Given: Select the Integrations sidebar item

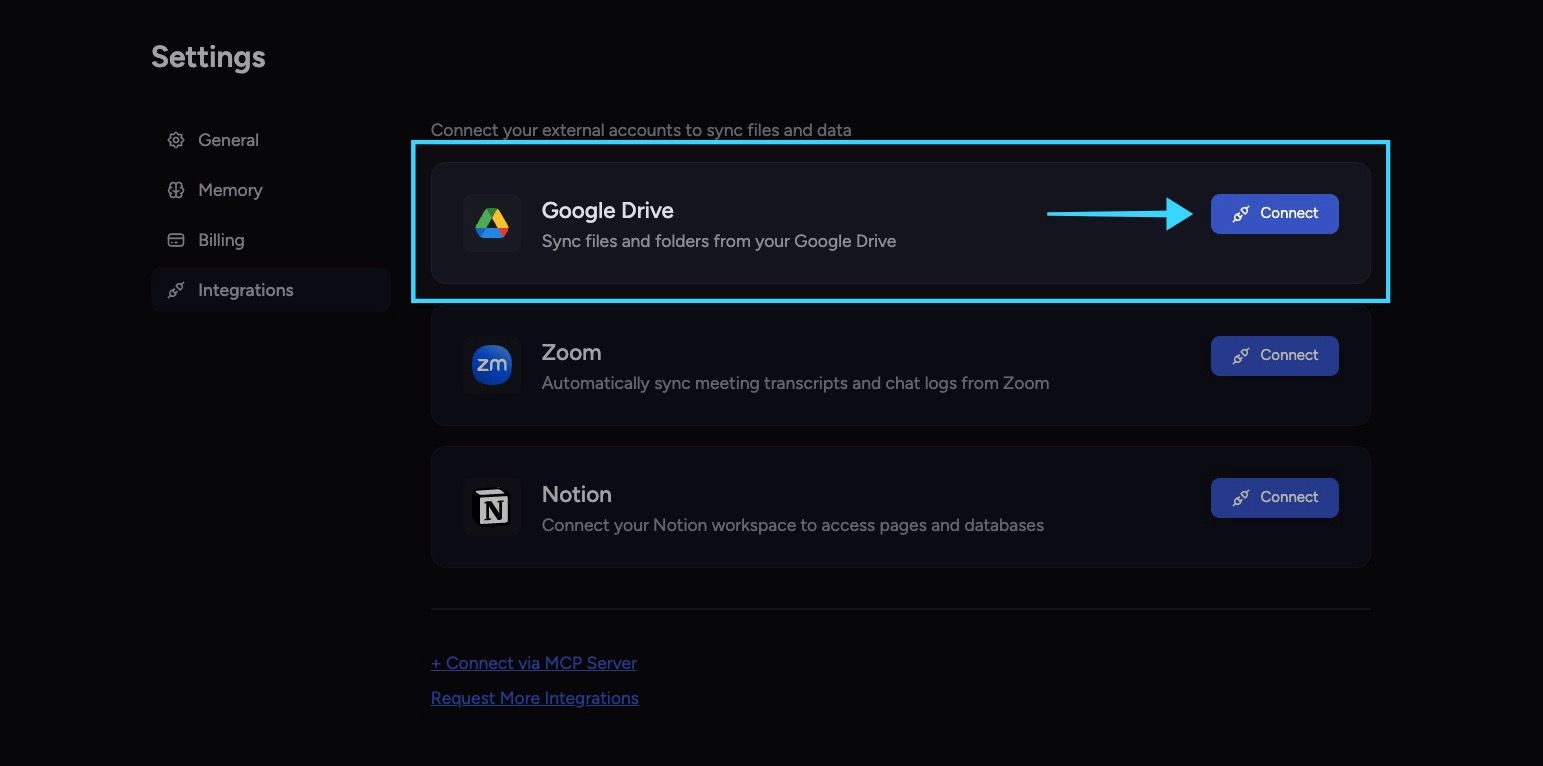Looking at the screenshot, I should (x=270, y=290).
